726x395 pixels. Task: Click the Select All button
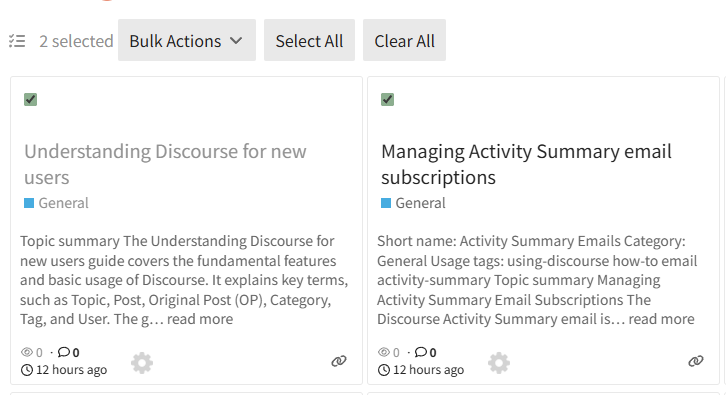pos(309,40)
